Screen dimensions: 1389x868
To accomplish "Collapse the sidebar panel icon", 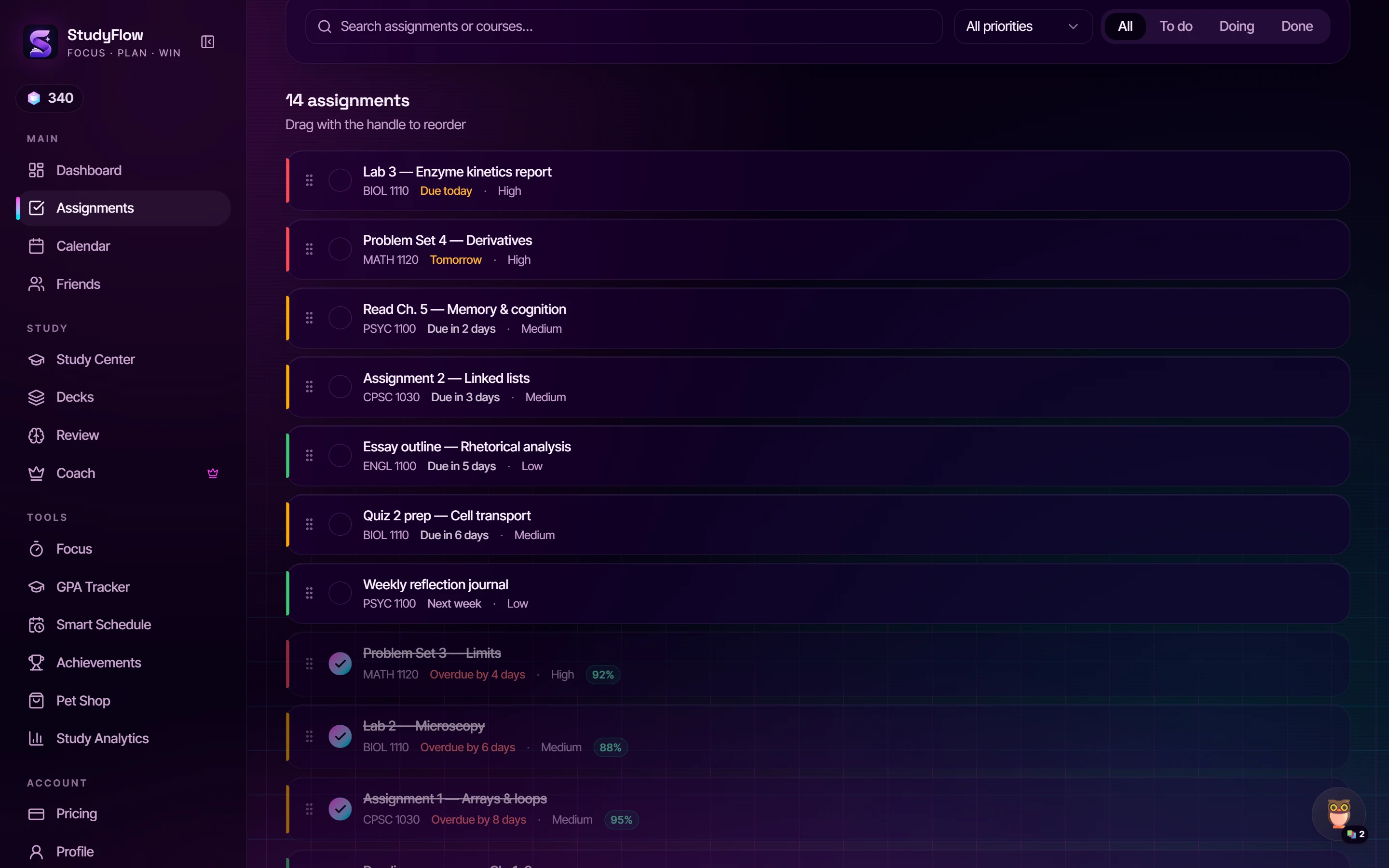I will 208,42.
